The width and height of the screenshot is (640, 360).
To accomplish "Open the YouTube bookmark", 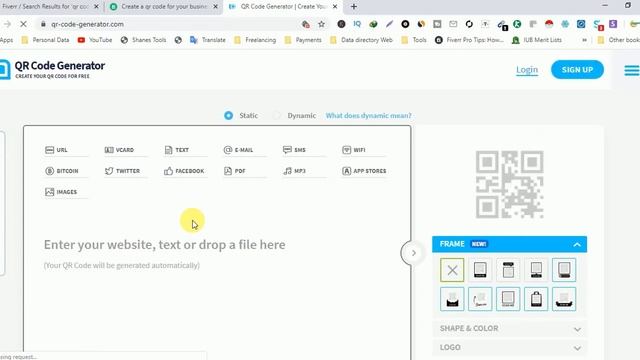I will [95, 40].
